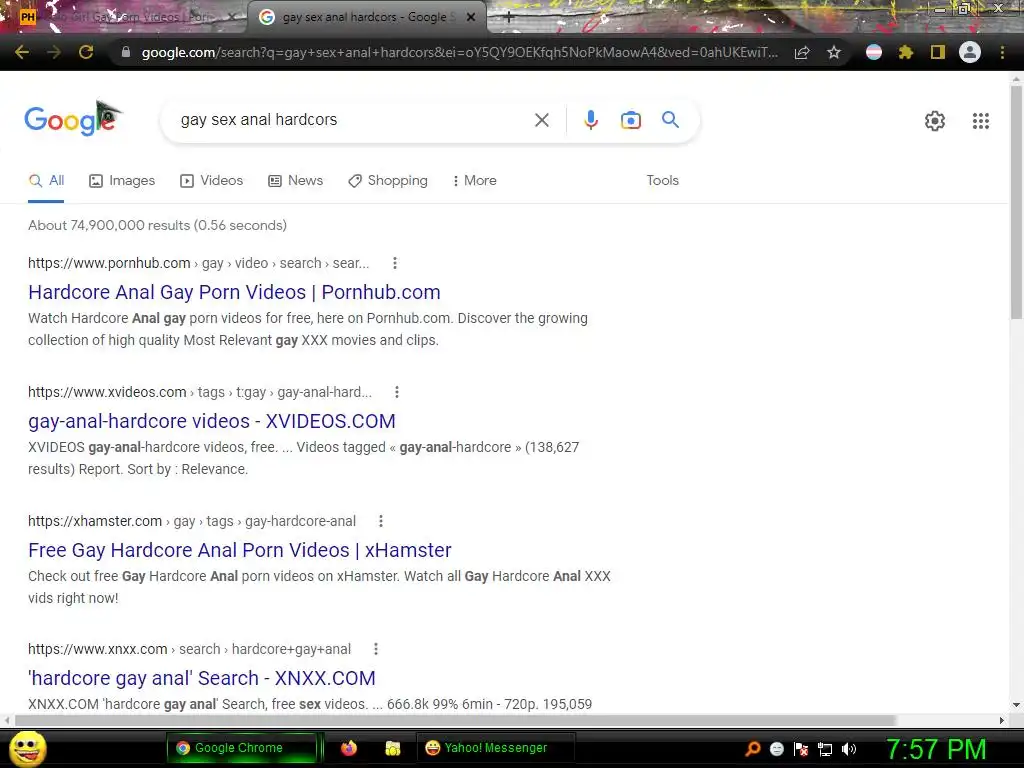Start voice search microphone
This screenshot has width=1024, height=768.
pos(590,120)
